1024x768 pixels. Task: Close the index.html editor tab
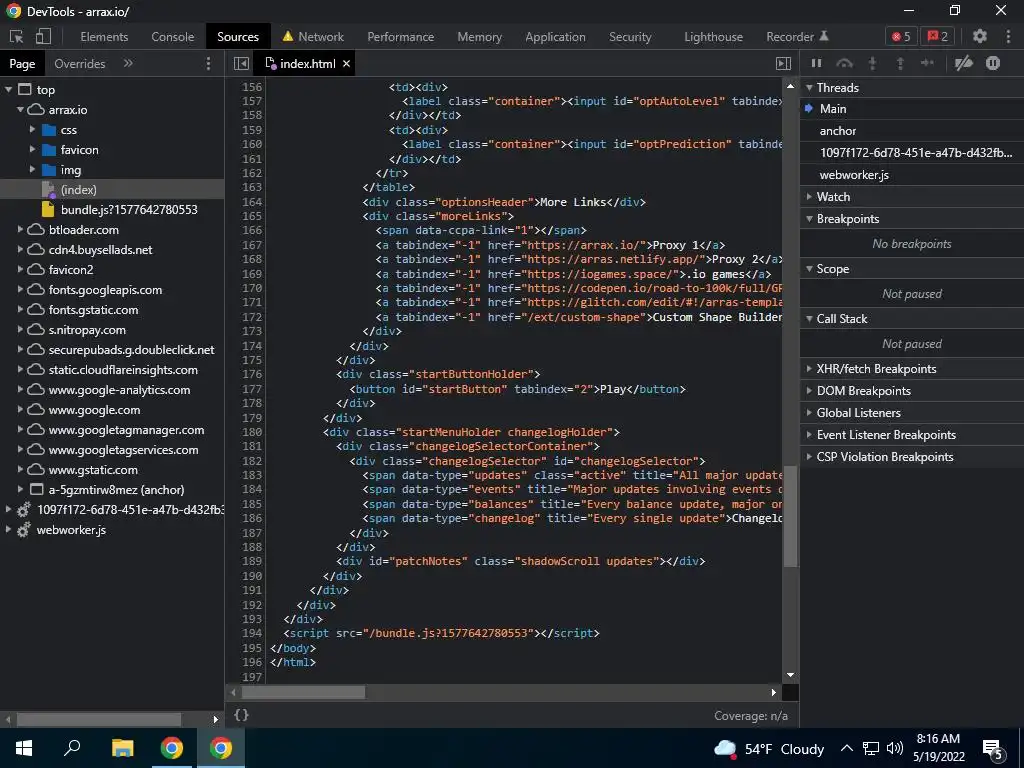point(346,63)
